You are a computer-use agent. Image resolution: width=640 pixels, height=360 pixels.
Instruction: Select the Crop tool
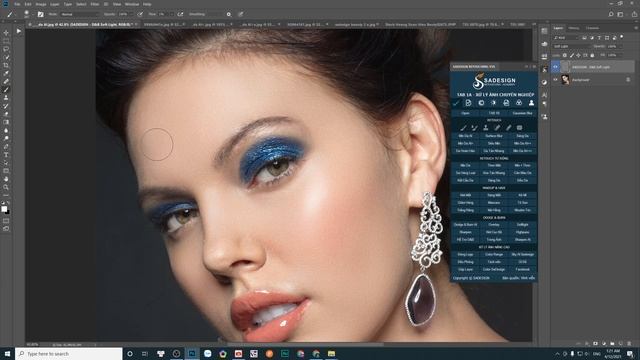[x=6, y=65]
